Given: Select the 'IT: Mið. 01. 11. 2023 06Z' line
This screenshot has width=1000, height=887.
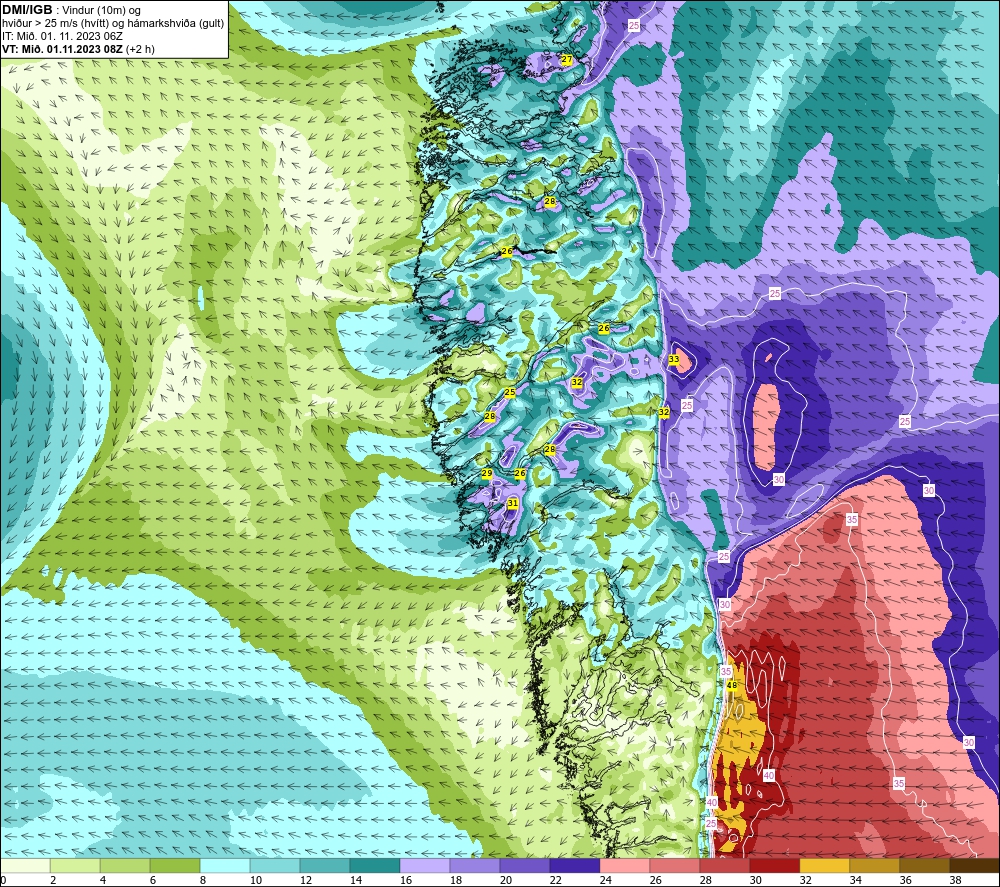Looking at the screenshot, I should [x=62, y=36].
